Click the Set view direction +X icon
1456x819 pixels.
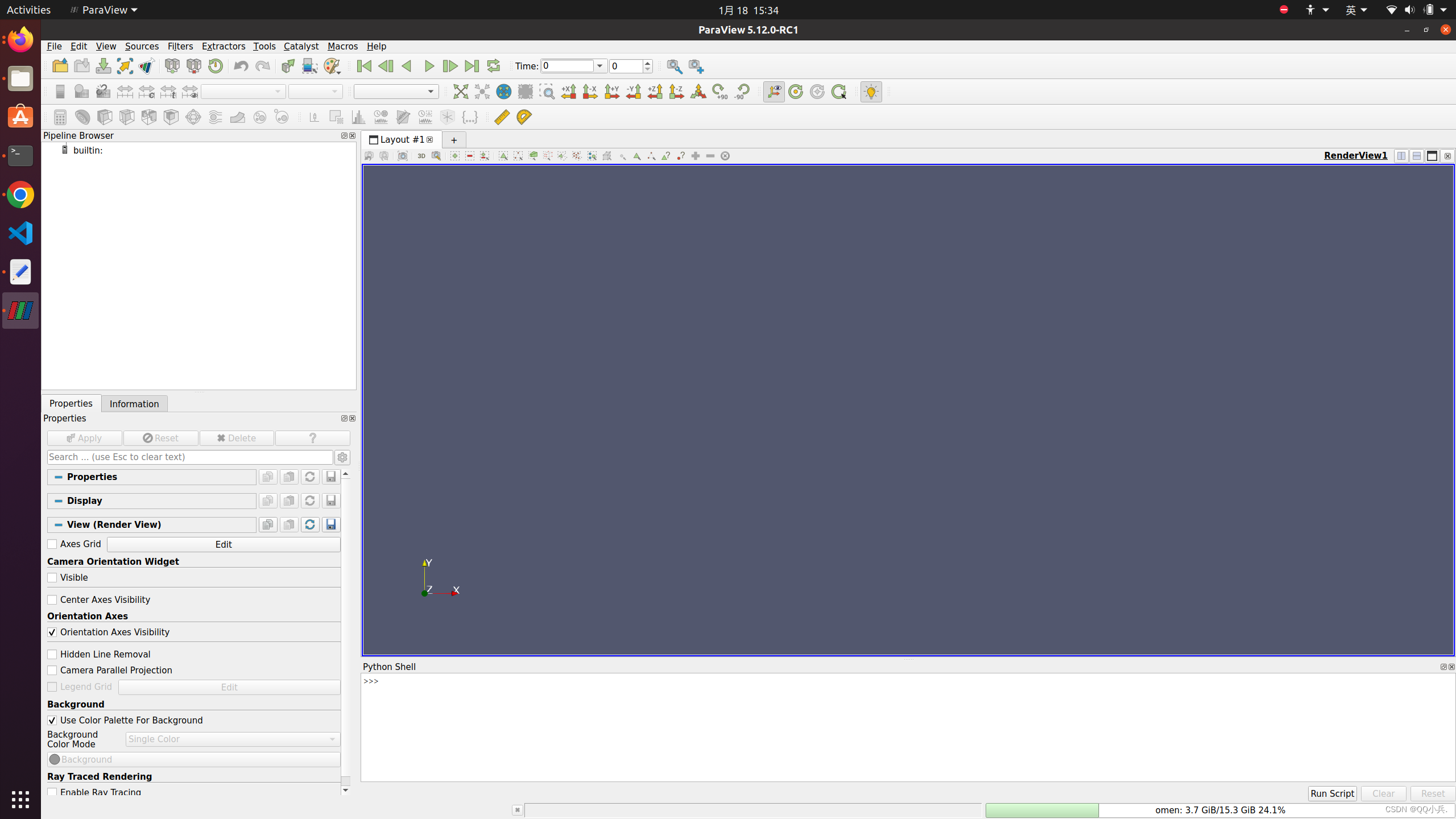pos(568,92)
